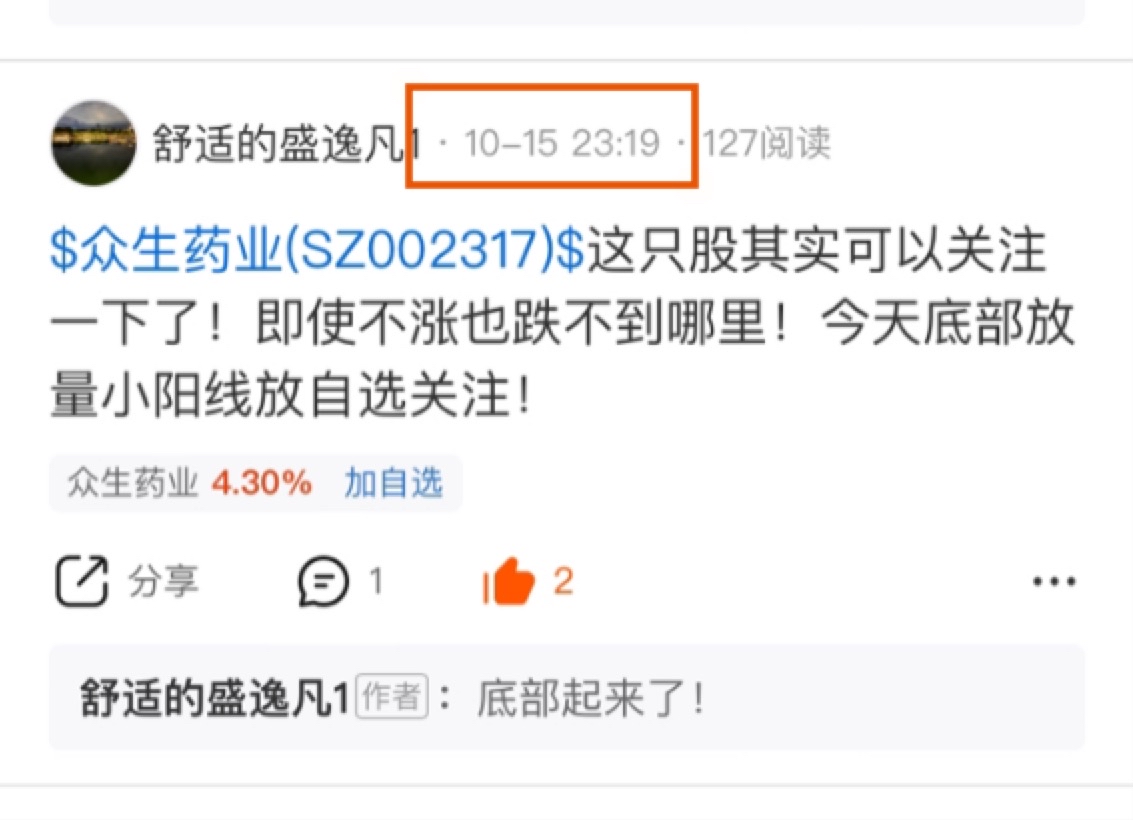
Task: Click 加自选 to add stock to watchlist
Action: click(393, 483)
